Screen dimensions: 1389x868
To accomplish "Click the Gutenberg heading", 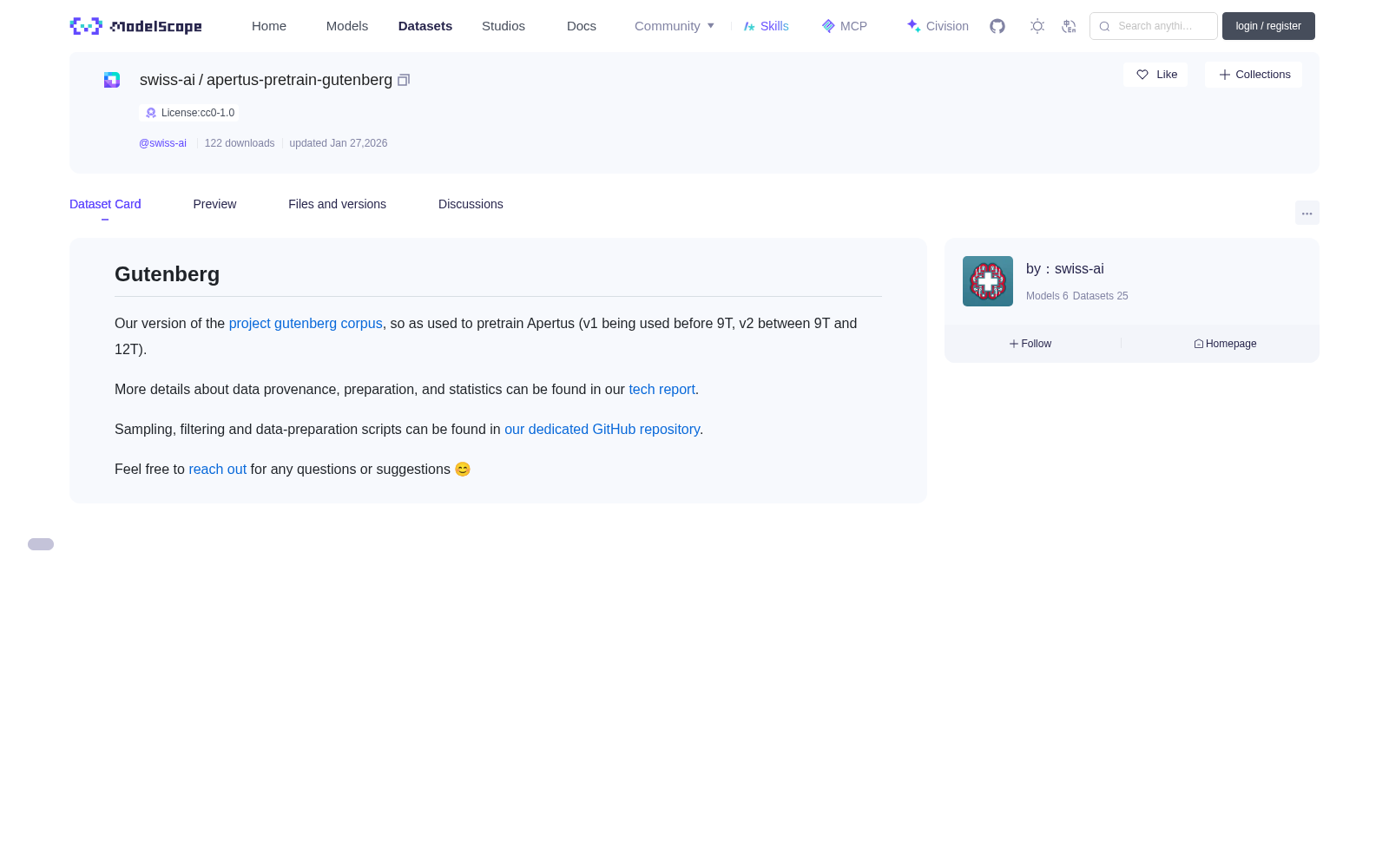I will coord(167,274).
